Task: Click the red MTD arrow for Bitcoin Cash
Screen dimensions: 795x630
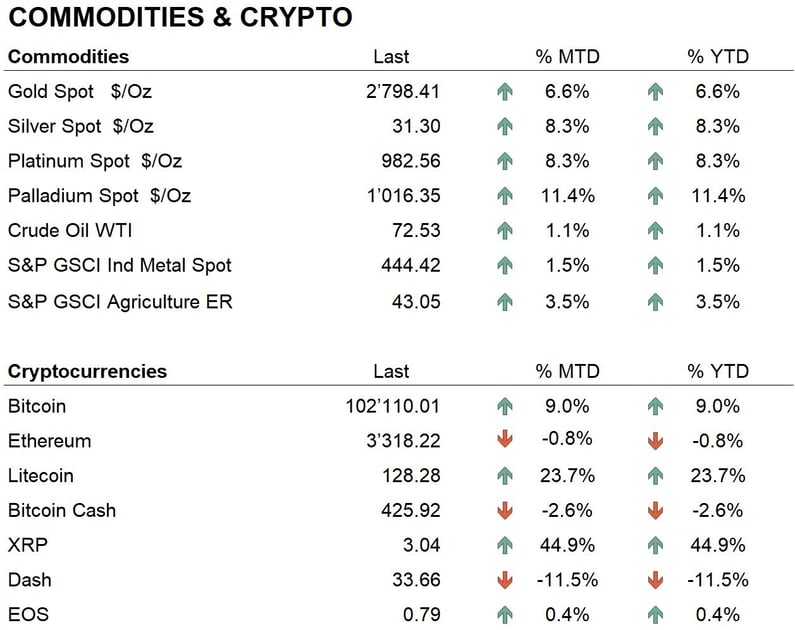Action: [505, 510]
